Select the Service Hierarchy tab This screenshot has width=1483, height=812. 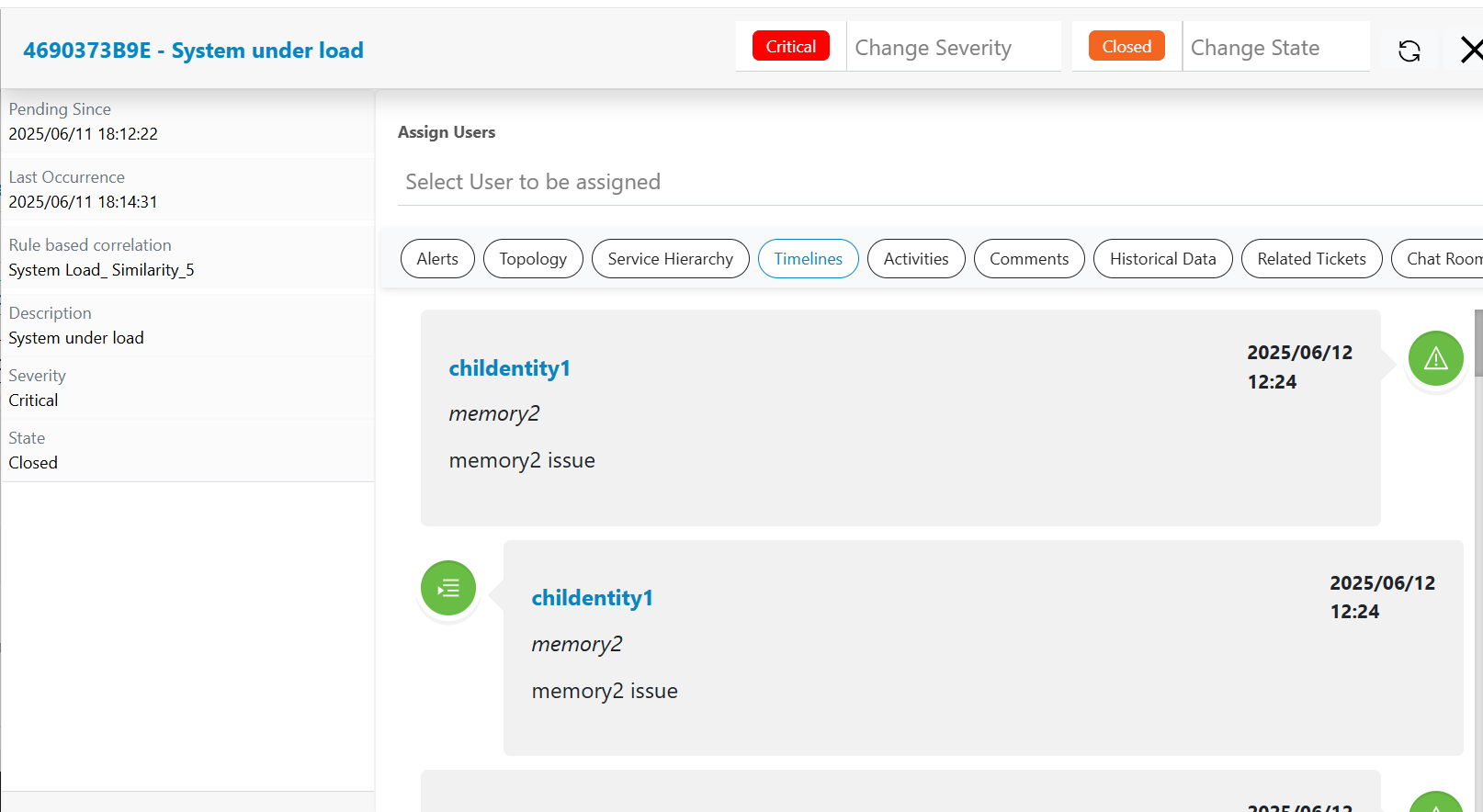670,259
